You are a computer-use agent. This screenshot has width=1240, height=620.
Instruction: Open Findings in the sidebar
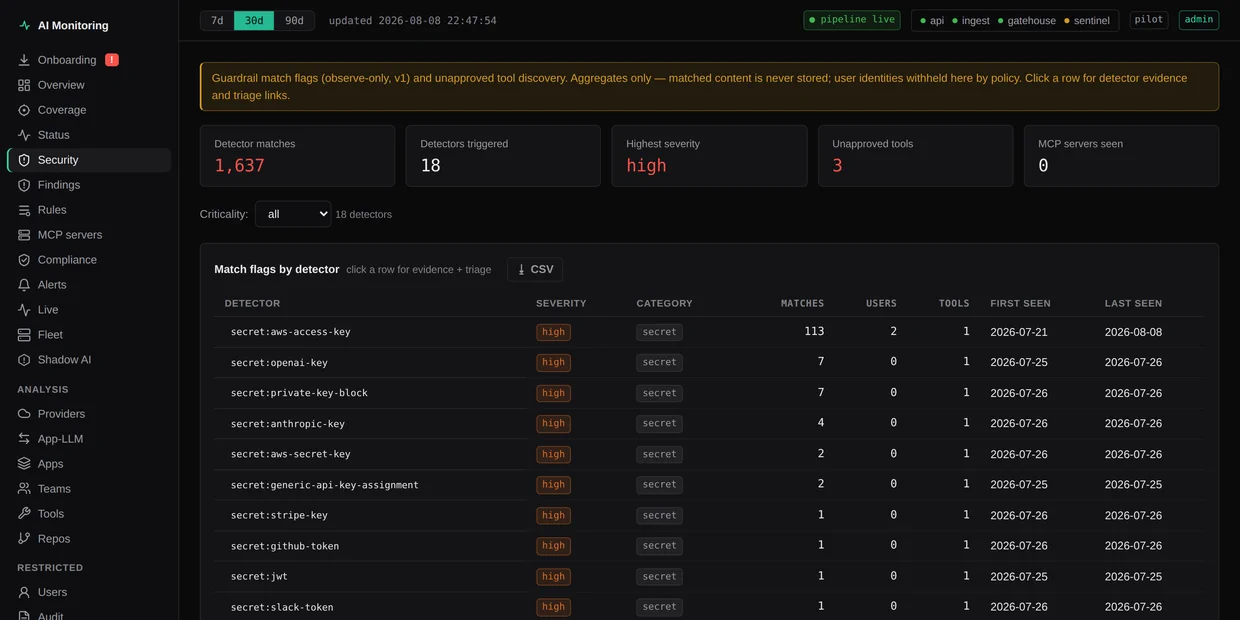pos(89,185)
